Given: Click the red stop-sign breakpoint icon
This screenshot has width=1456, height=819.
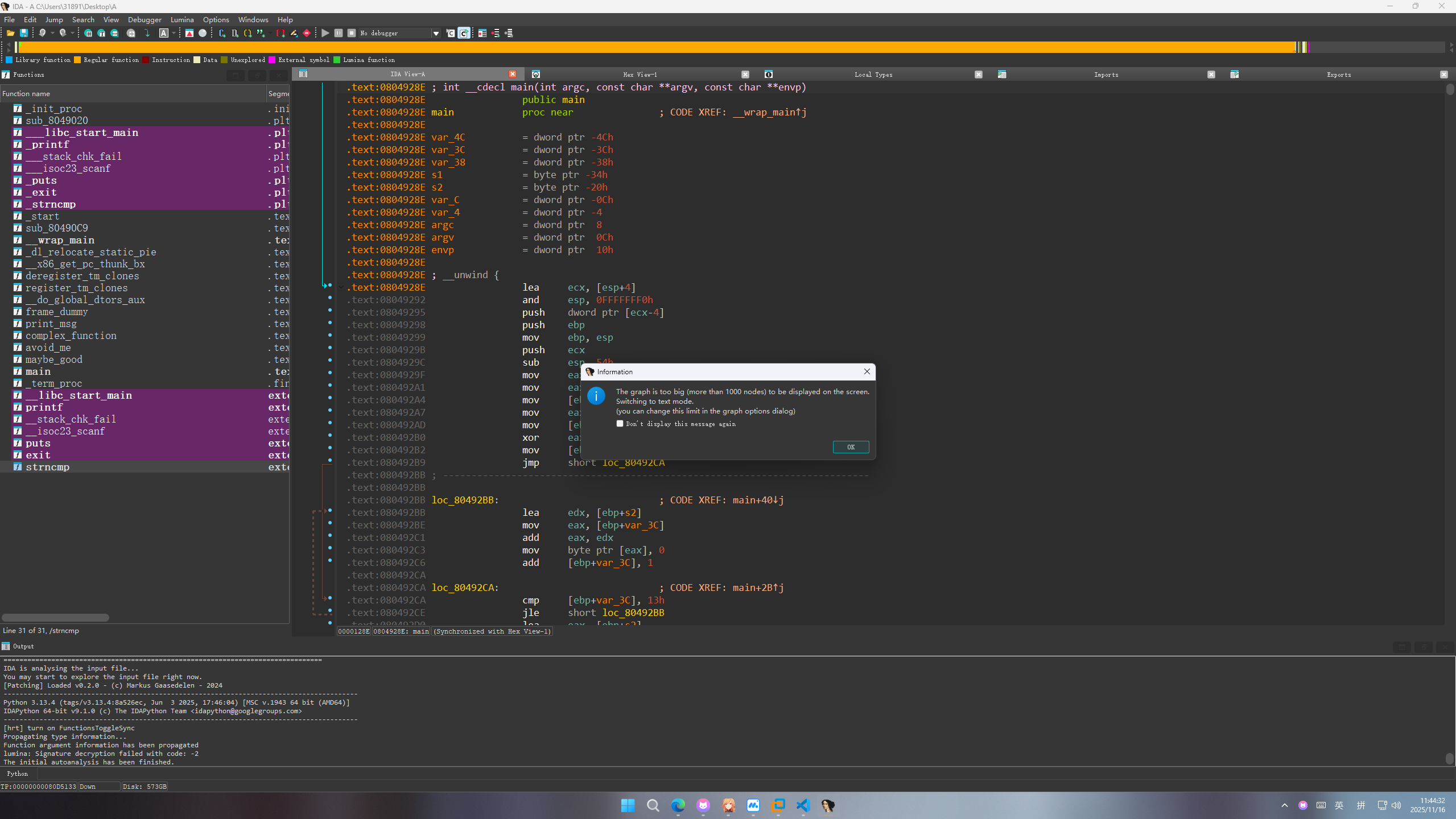Looking at the screenshot, I should [307, 33].
